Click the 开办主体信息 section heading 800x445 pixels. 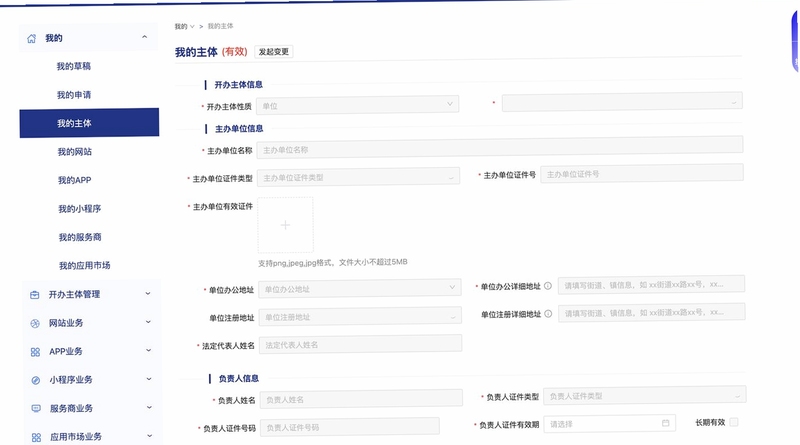(x=238, y=85)
